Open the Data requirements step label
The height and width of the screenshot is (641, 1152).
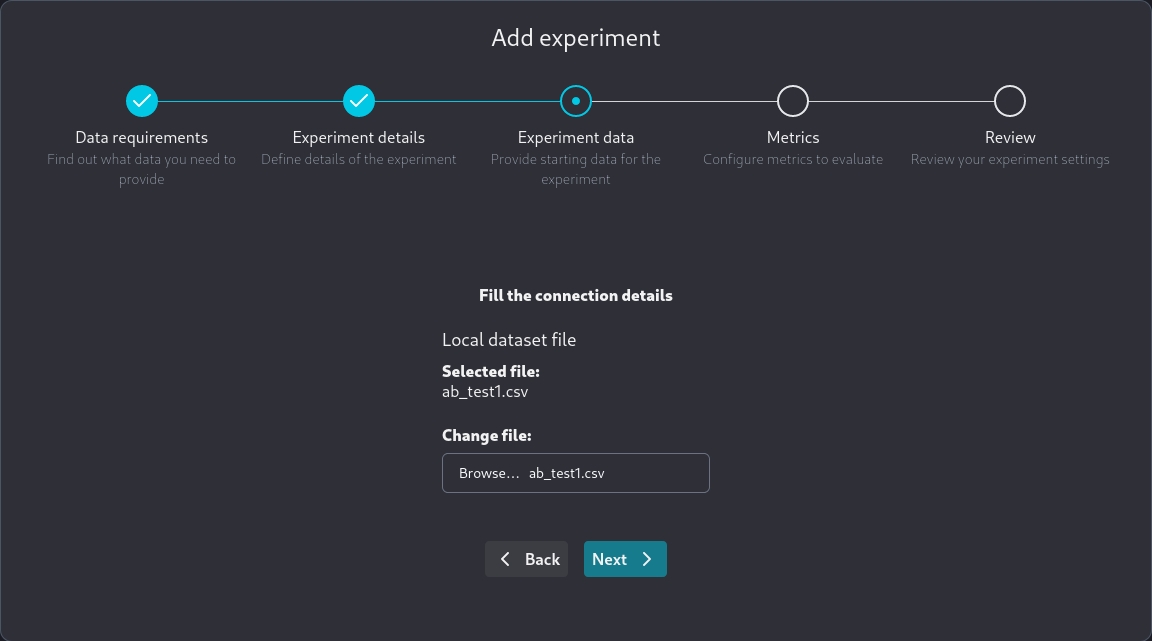click(142, 137)
